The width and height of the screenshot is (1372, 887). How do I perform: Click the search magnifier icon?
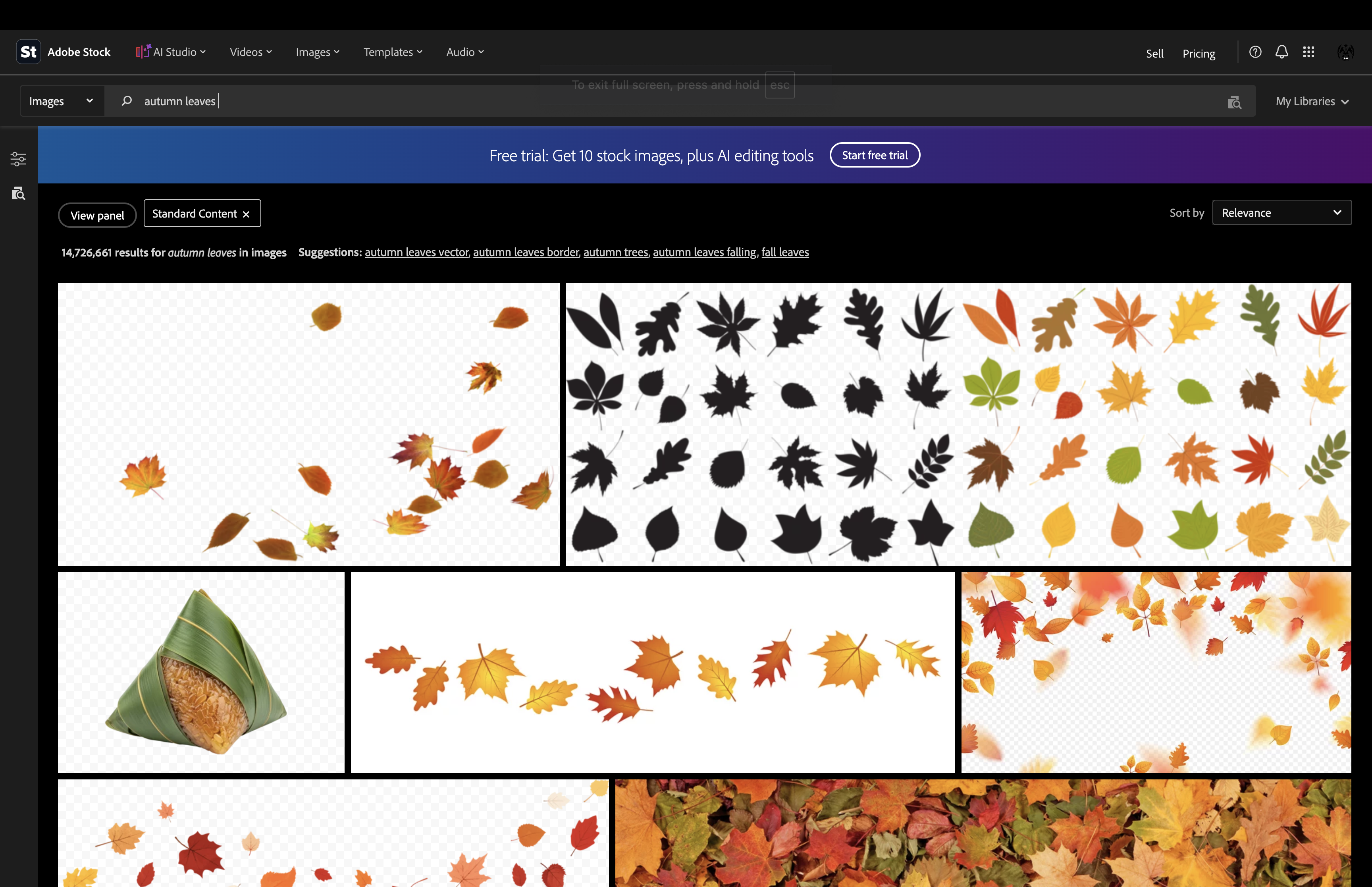point(127,101)
